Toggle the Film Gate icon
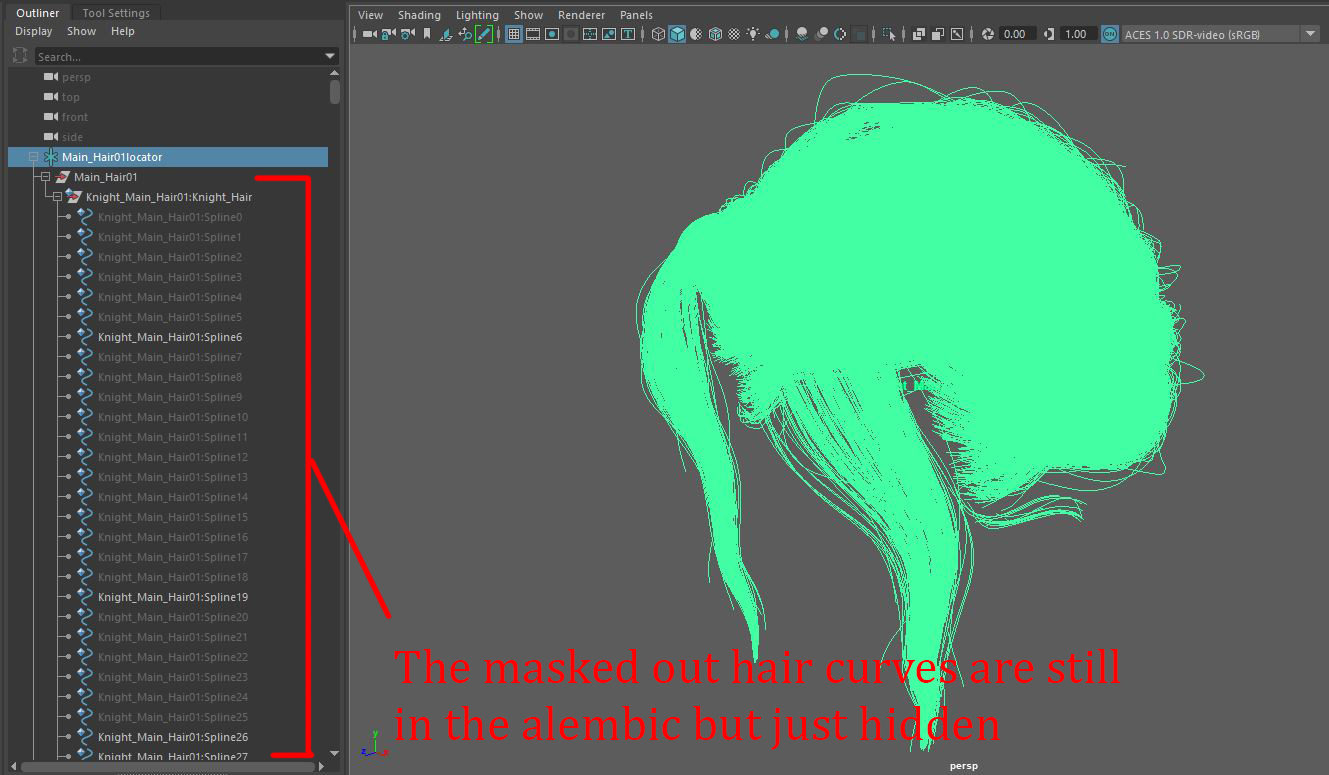This screenshot has height=775, width=1329. pyautogui.click(x=533, y=34)
